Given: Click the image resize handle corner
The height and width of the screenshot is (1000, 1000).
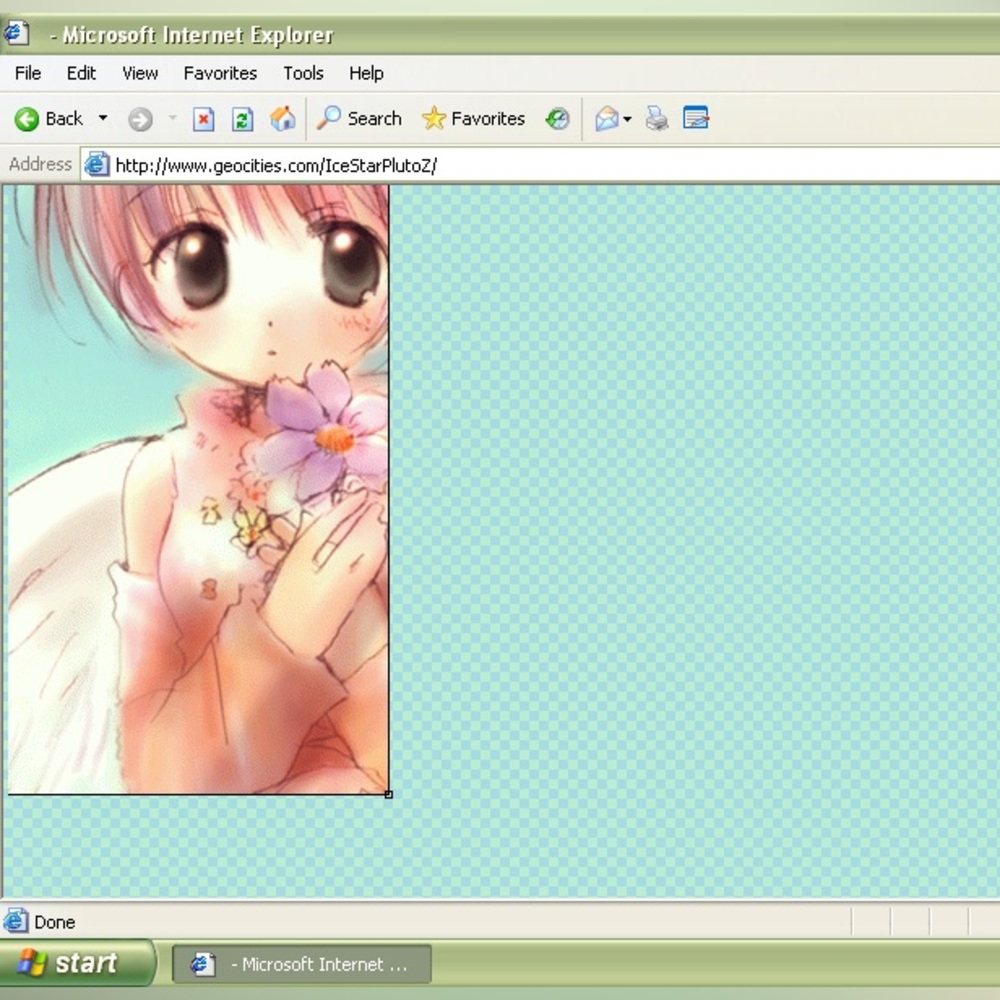Looking at the screenshot, I should (388, 795).
